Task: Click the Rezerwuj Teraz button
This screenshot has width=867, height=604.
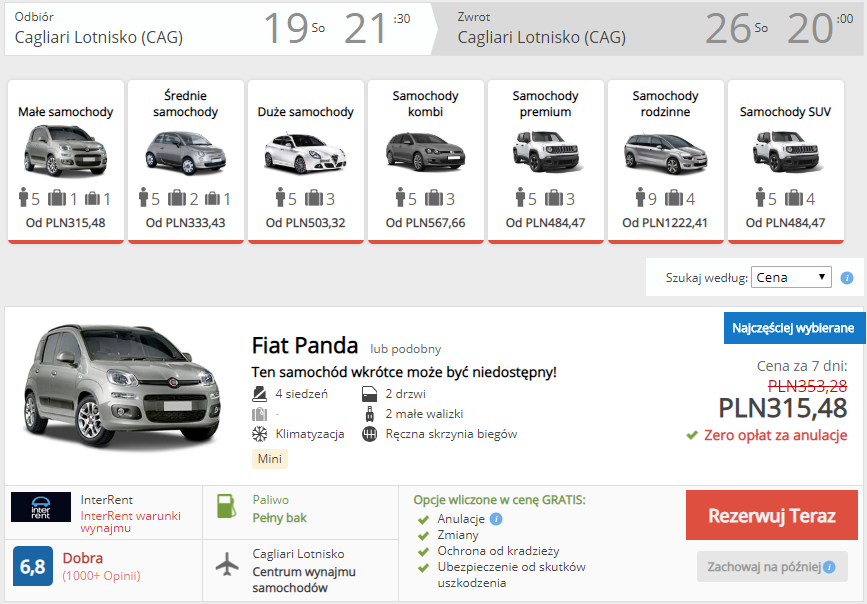Action: (x=772, y=515)
